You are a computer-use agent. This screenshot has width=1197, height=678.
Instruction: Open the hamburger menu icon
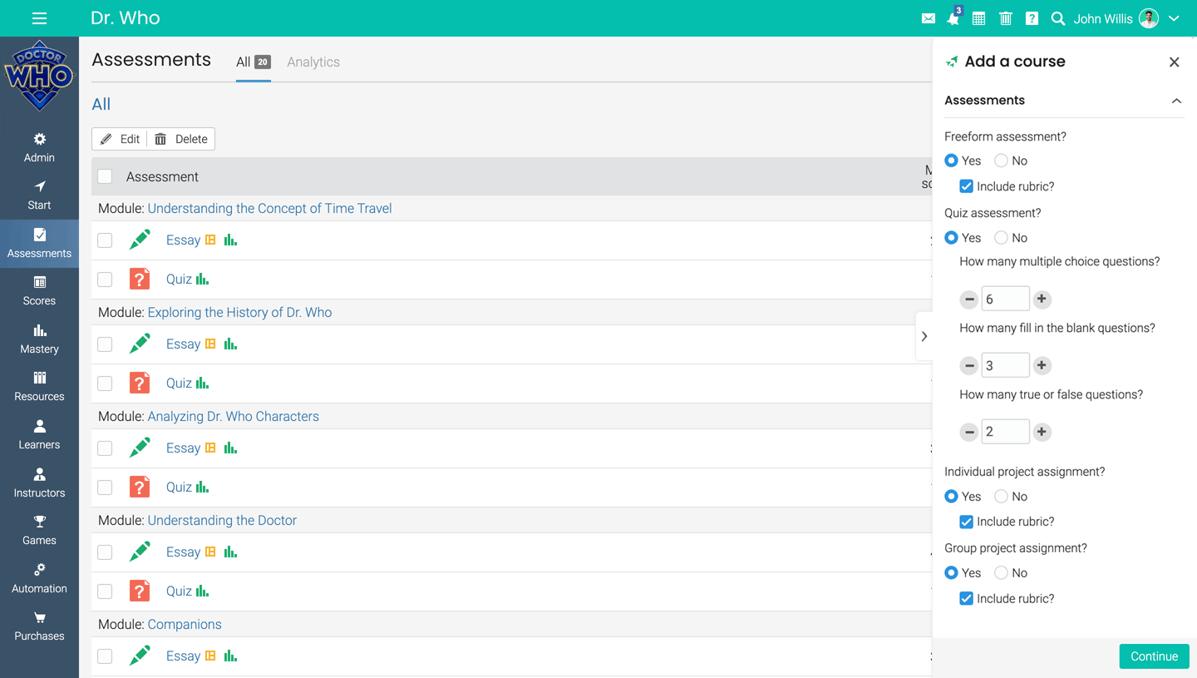point(39,18)
